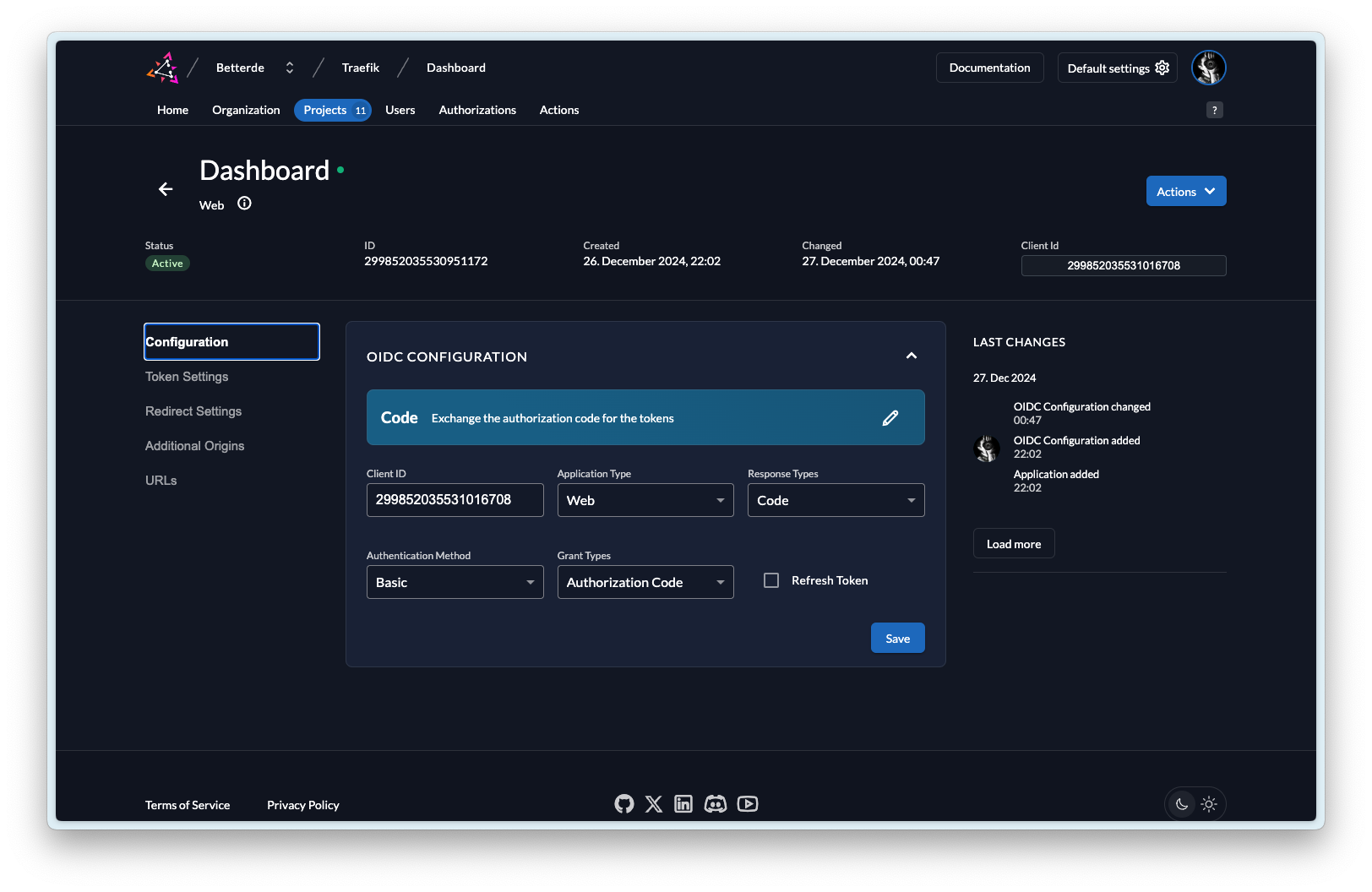Click the Created date '26. December 2024, 22:02'
Screen dimensions: 1372x892
(651, 261)
